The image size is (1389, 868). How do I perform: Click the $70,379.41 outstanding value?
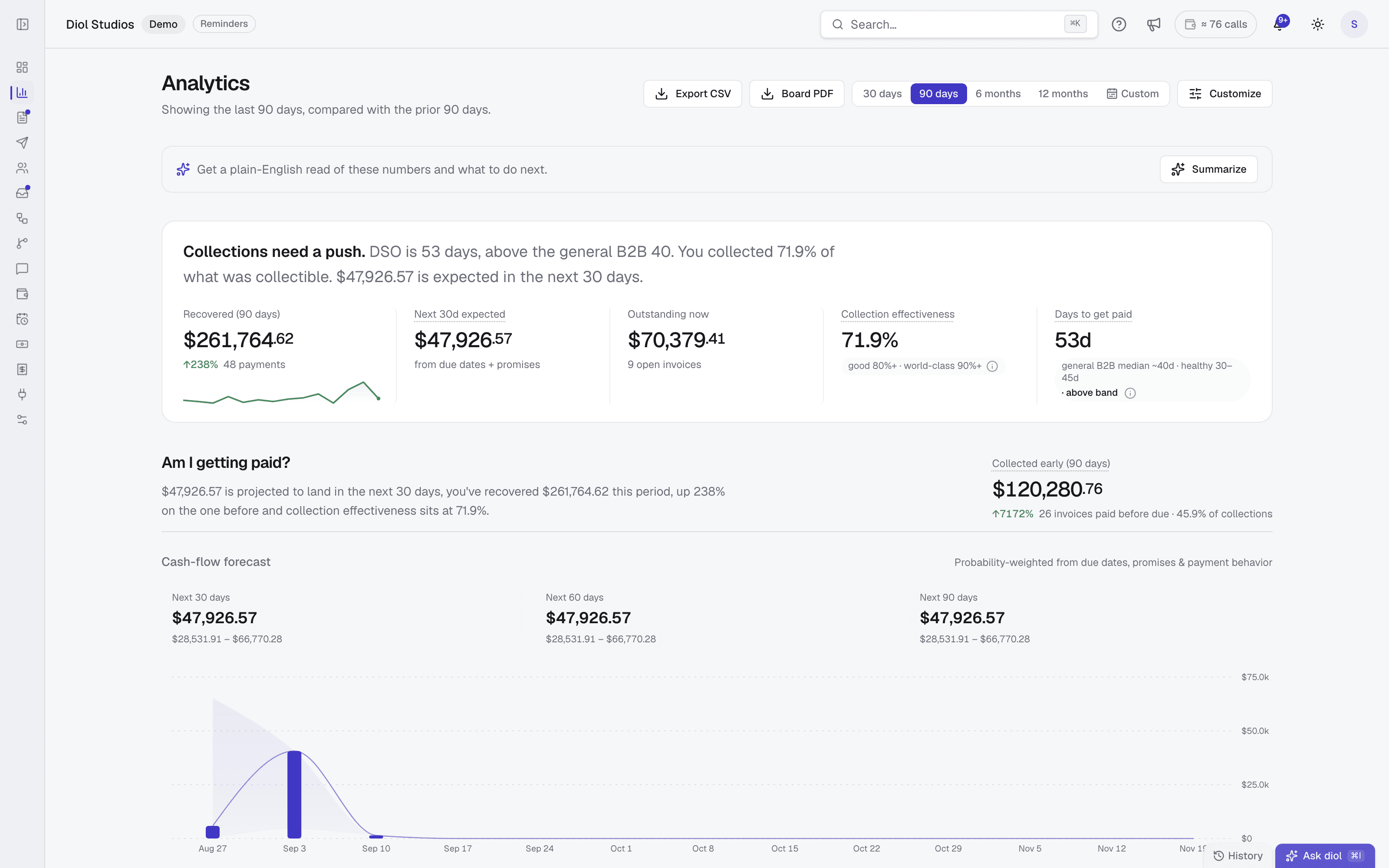676,340
